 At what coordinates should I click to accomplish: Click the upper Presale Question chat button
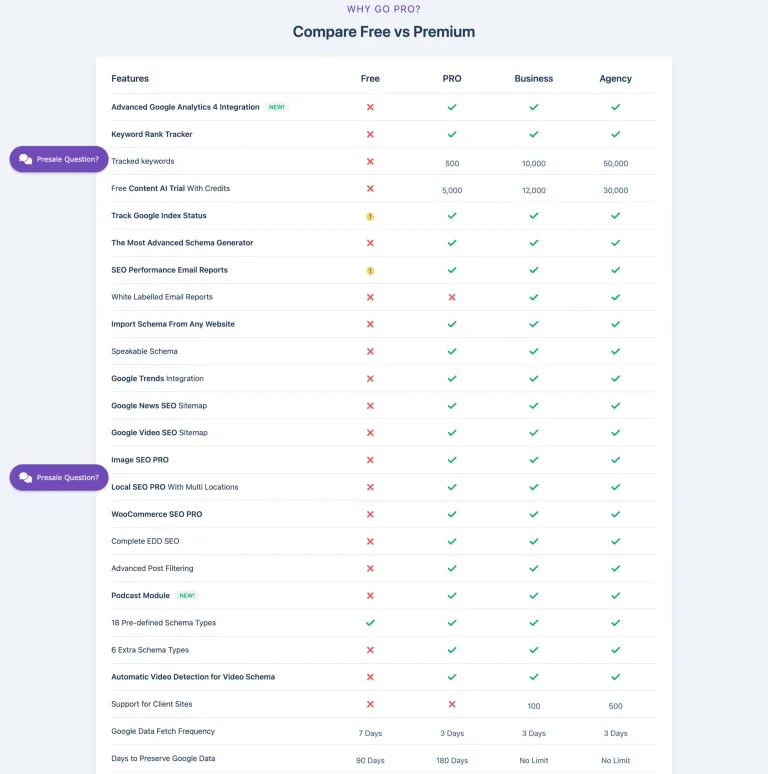(59, 159)
